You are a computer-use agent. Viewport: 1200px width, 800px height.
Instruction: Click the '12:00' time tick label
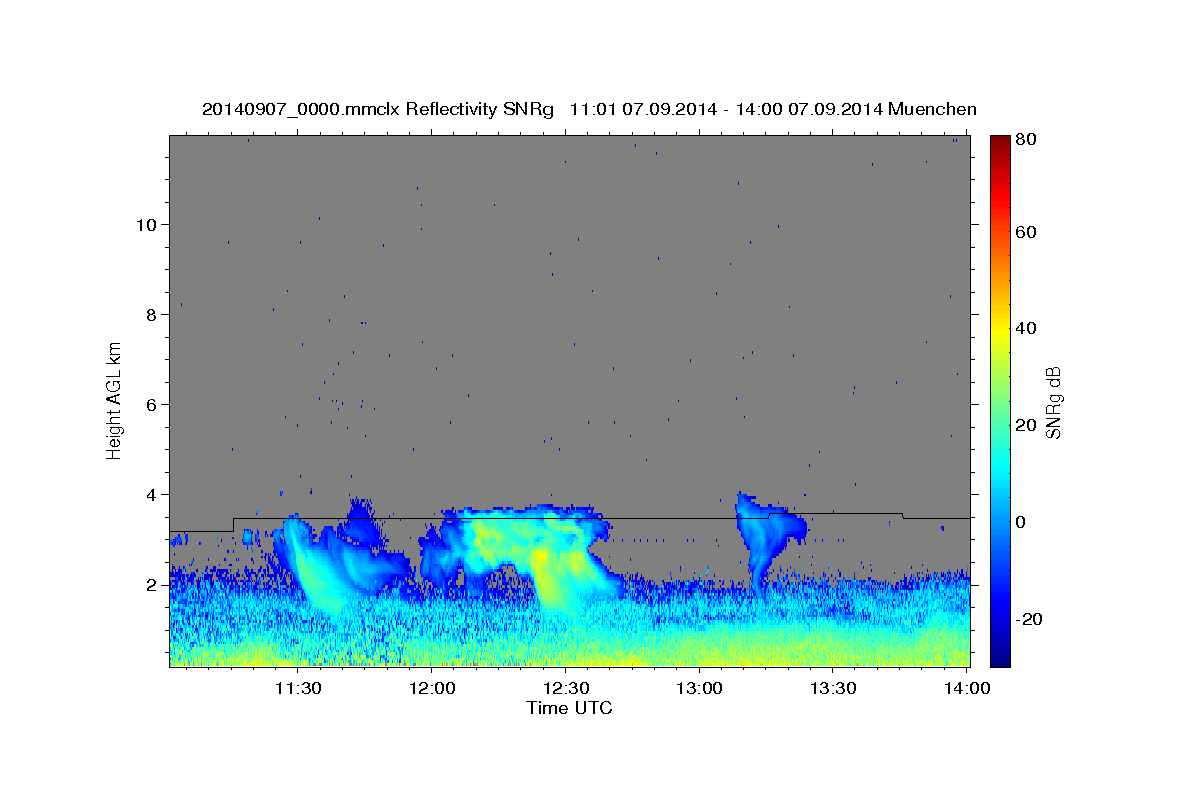(x=432, y=688)
